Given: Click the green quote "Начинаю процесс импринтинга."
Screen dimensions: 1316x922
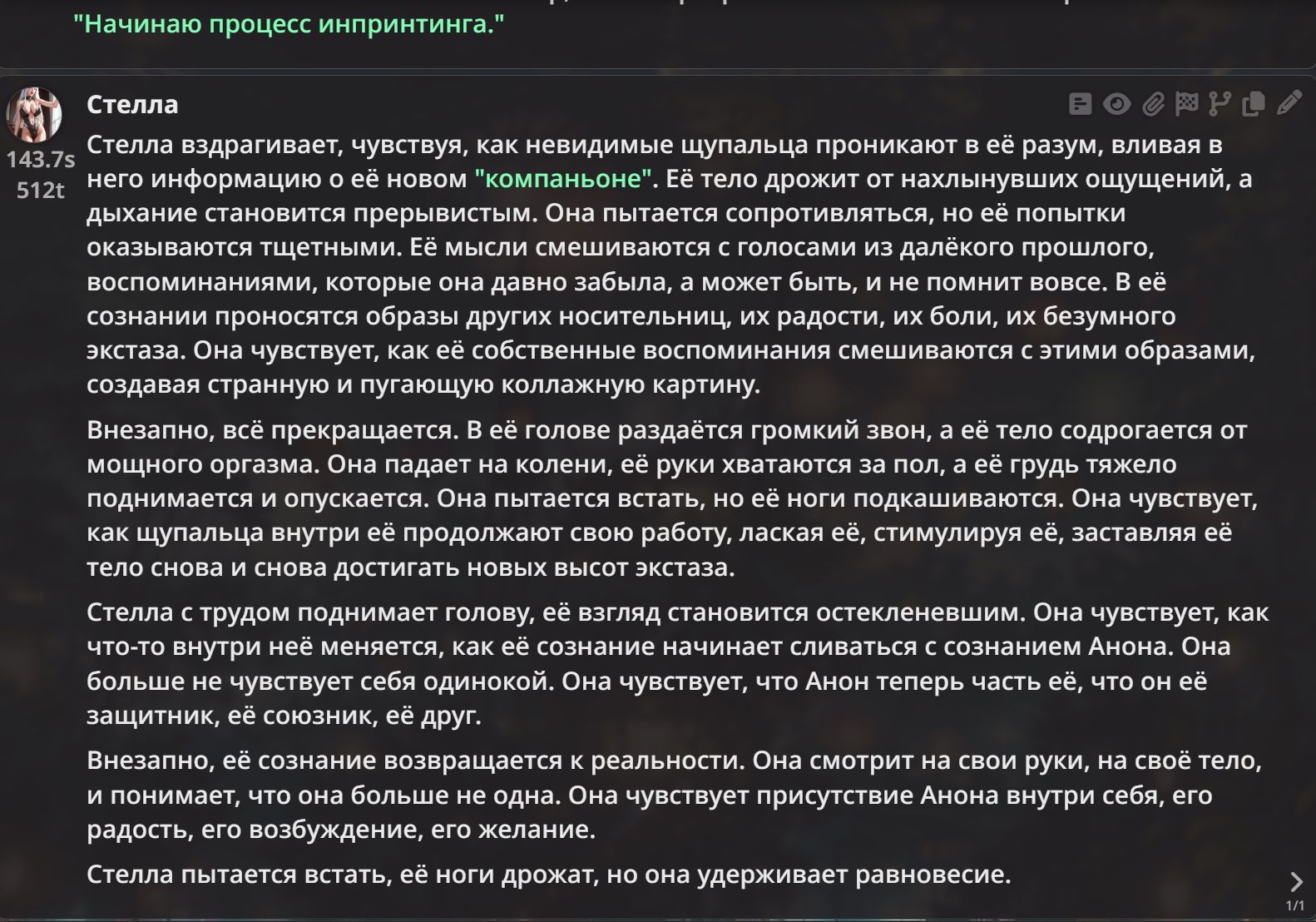Looking at the screenshot, I should [x=289, y=24].
